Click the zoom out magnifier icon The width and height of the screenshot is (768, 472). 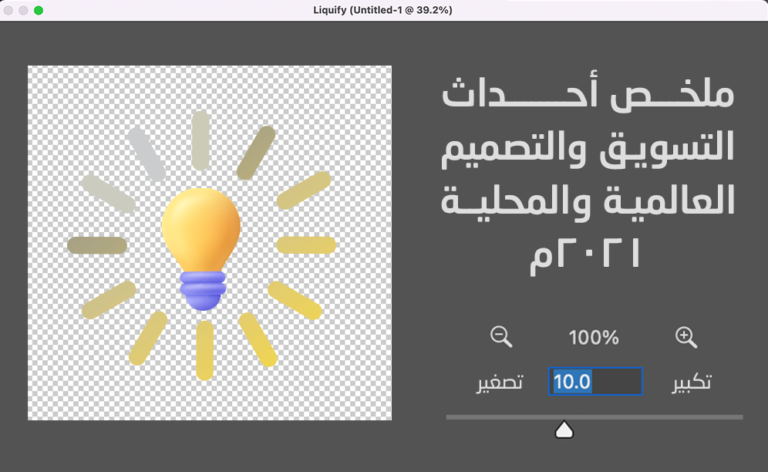coord(501,337)
